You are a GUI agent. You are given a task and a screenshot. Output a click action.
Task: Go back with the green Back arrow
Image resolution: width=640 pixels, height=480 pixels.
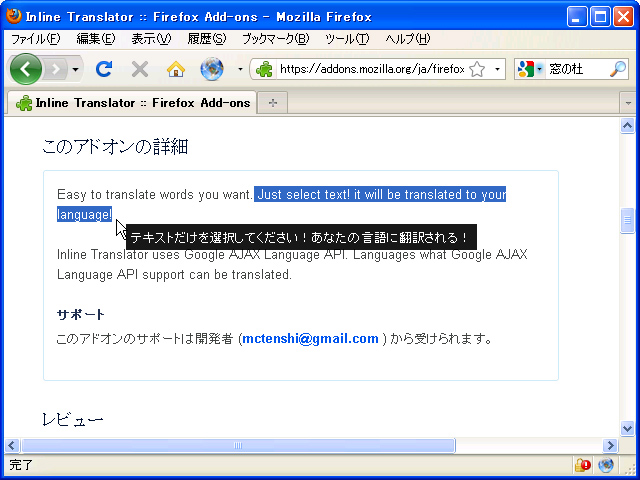[26, 69]
